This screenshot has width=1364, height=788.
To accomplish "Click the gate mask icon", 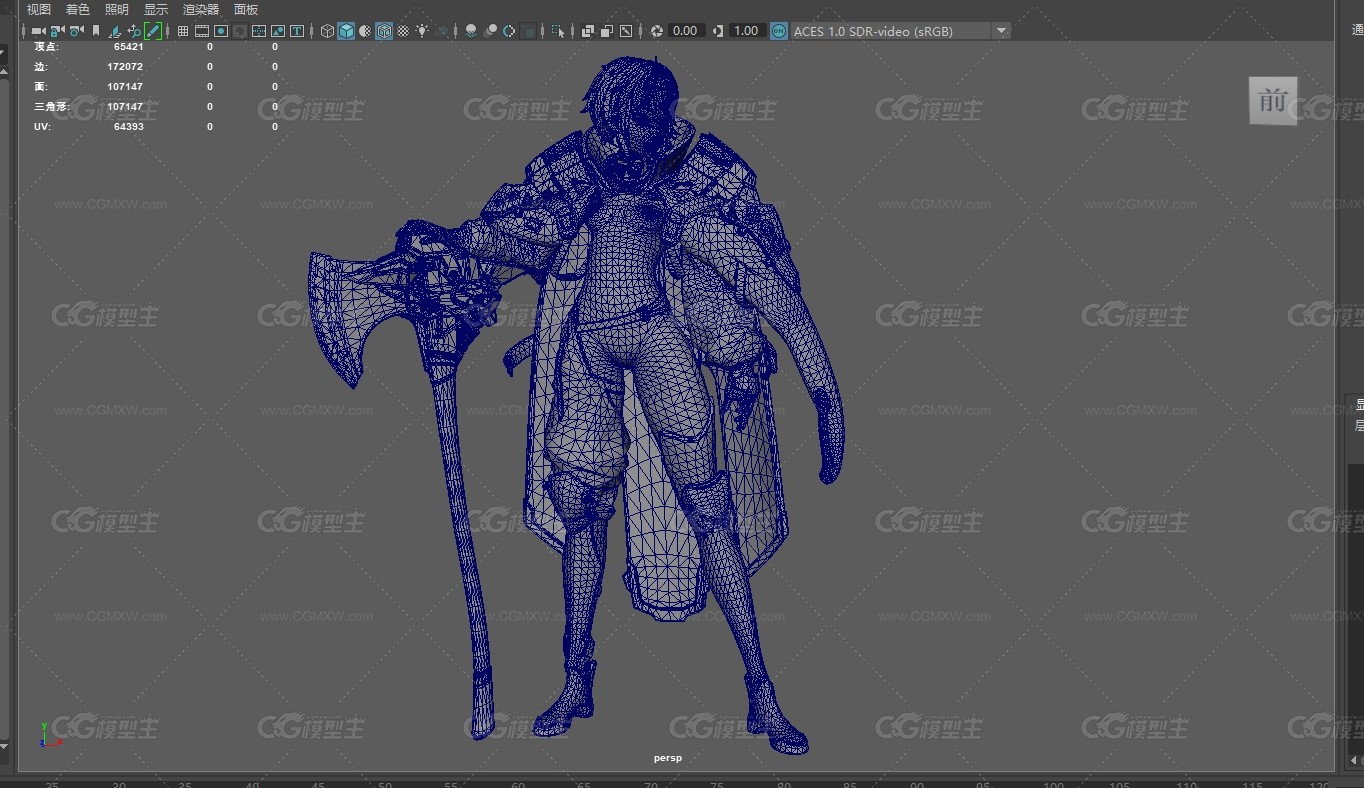I will (240, 31).
